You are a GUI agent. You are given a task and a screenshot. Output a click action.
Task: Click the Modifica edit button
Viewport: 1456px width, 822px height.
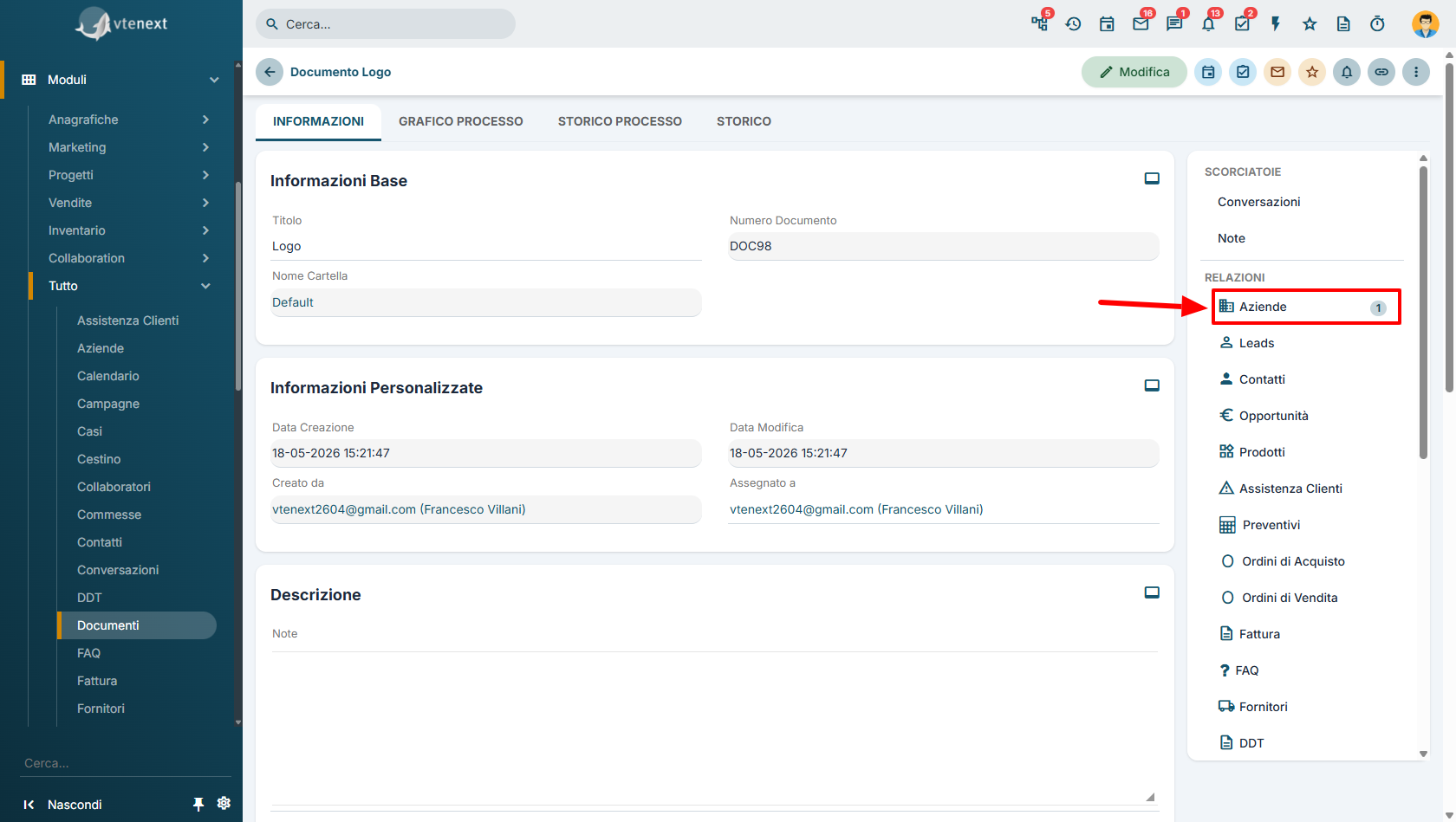1134,72
